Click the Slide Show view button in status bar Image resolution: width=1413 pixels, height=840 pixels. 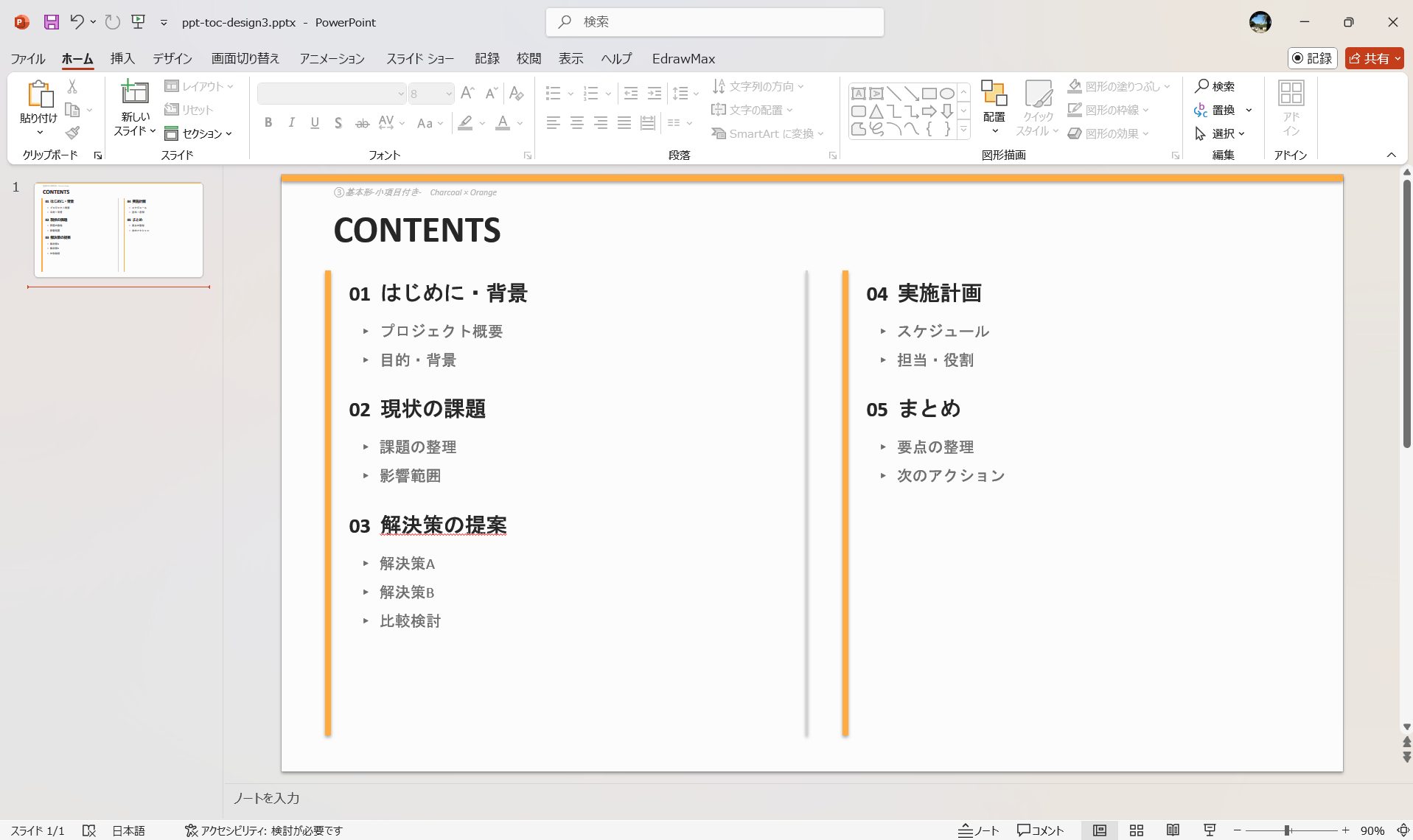tap(1210, 830)
